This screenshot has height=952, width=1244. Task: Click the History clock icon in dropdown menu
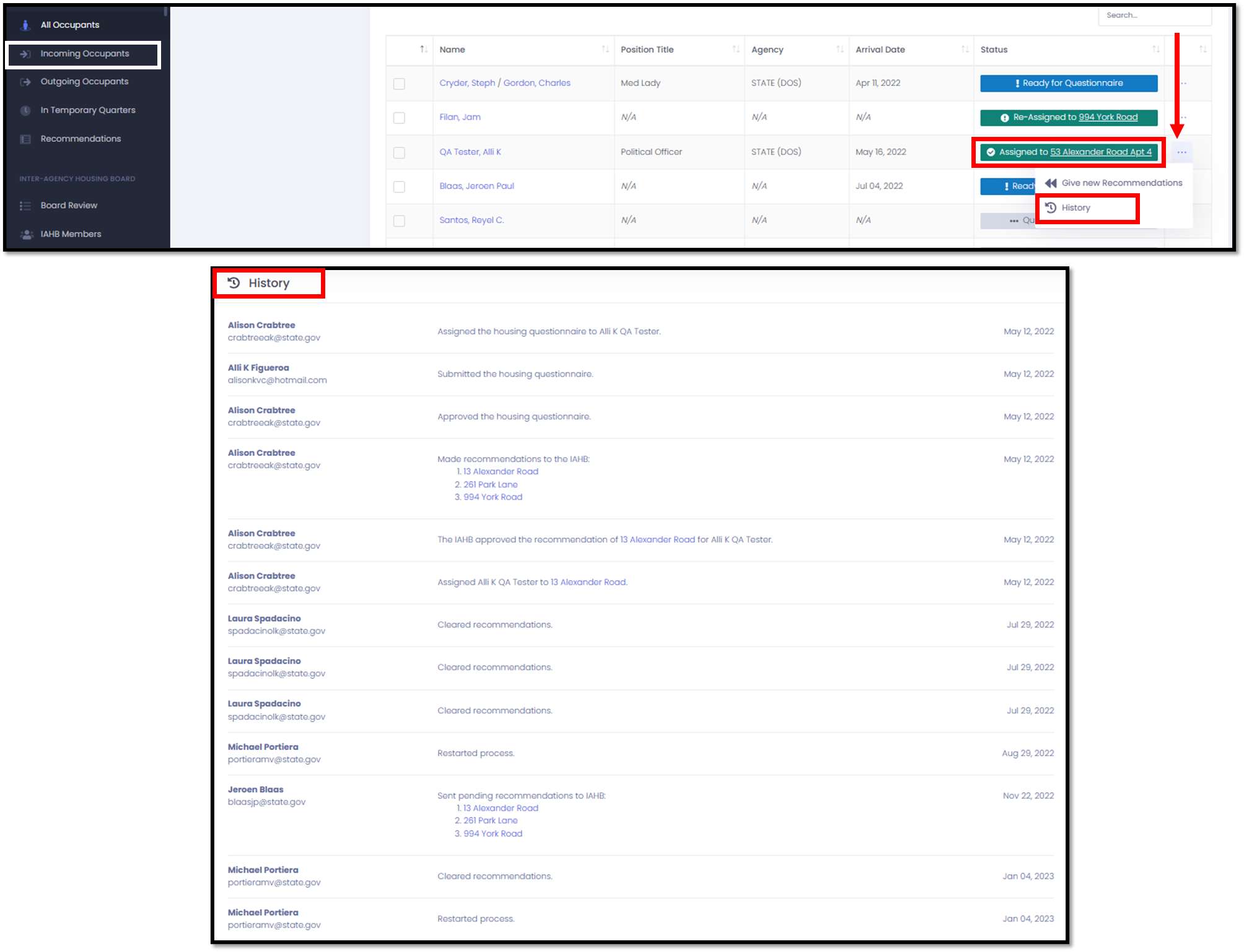pyautogui.click(x=1051, y=207)
